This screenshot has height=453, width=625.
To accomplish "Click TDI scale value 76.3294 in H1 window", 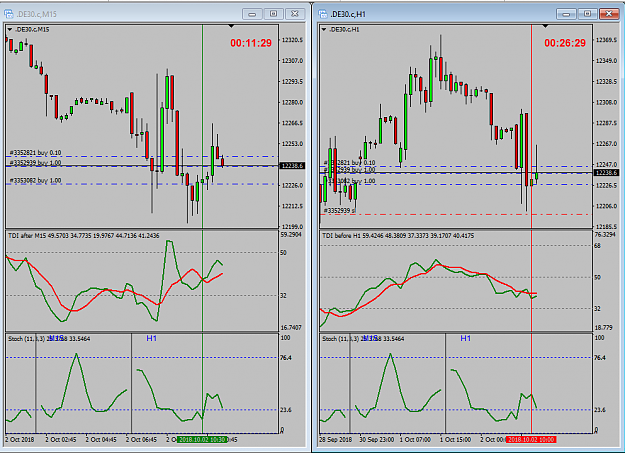I will point(605,235).
